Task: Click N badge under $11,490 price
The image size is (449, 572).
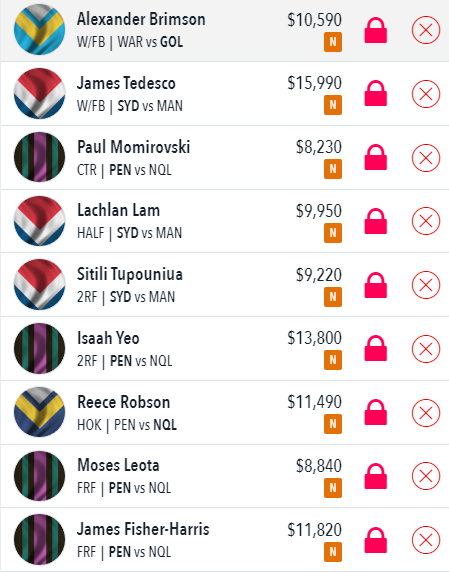Action: tap(333, 424)
